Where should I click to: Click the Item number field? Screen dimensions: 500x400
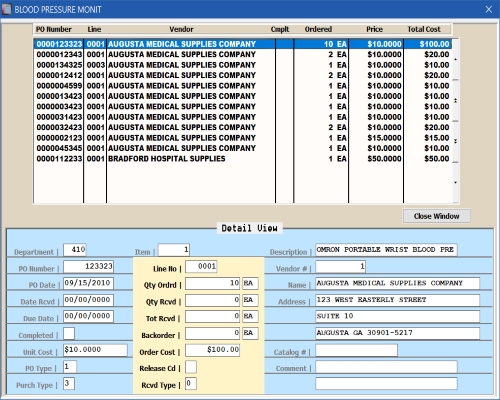point(174,250)
